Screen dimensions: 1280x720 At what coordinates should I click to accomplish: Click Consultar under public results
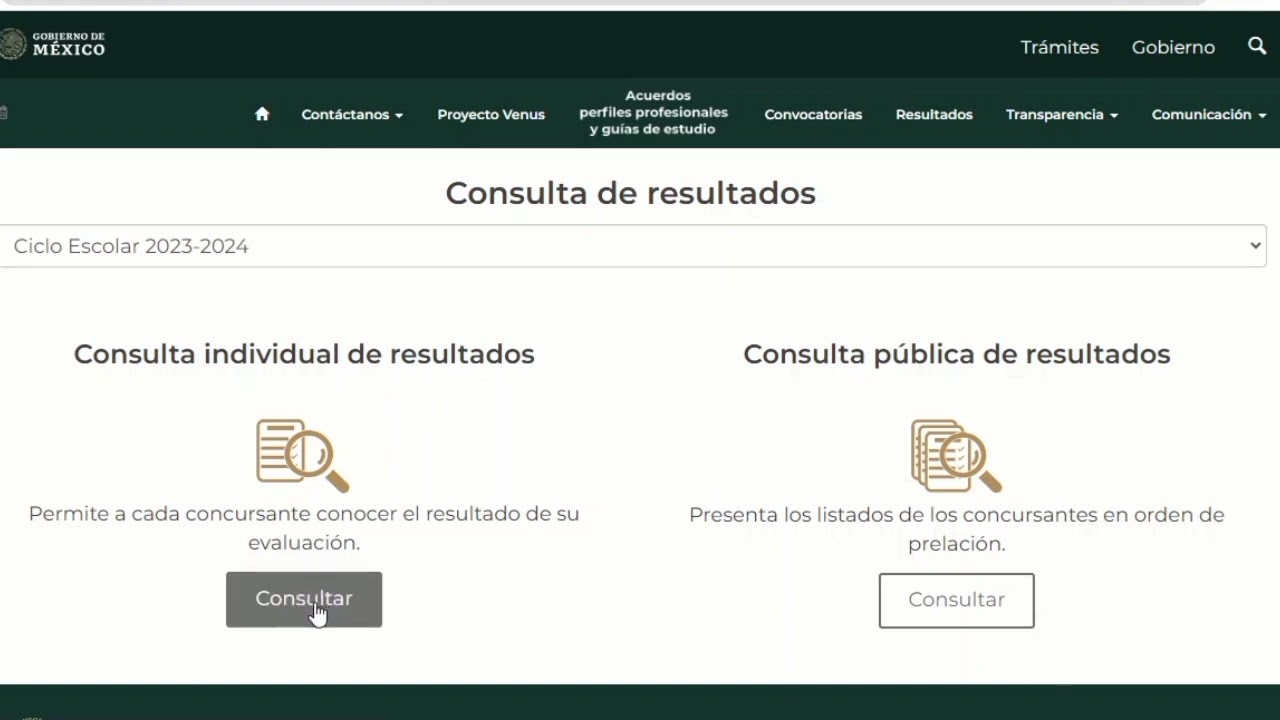pos(956,600)
